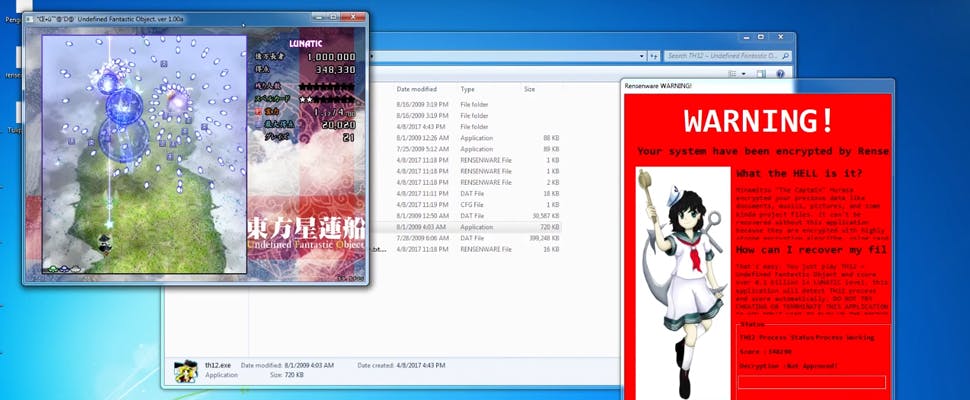The height and width of the screenshot is (400, 970).
Task: Click the th12.exe icon in the details pane
Action: (186, 371)
